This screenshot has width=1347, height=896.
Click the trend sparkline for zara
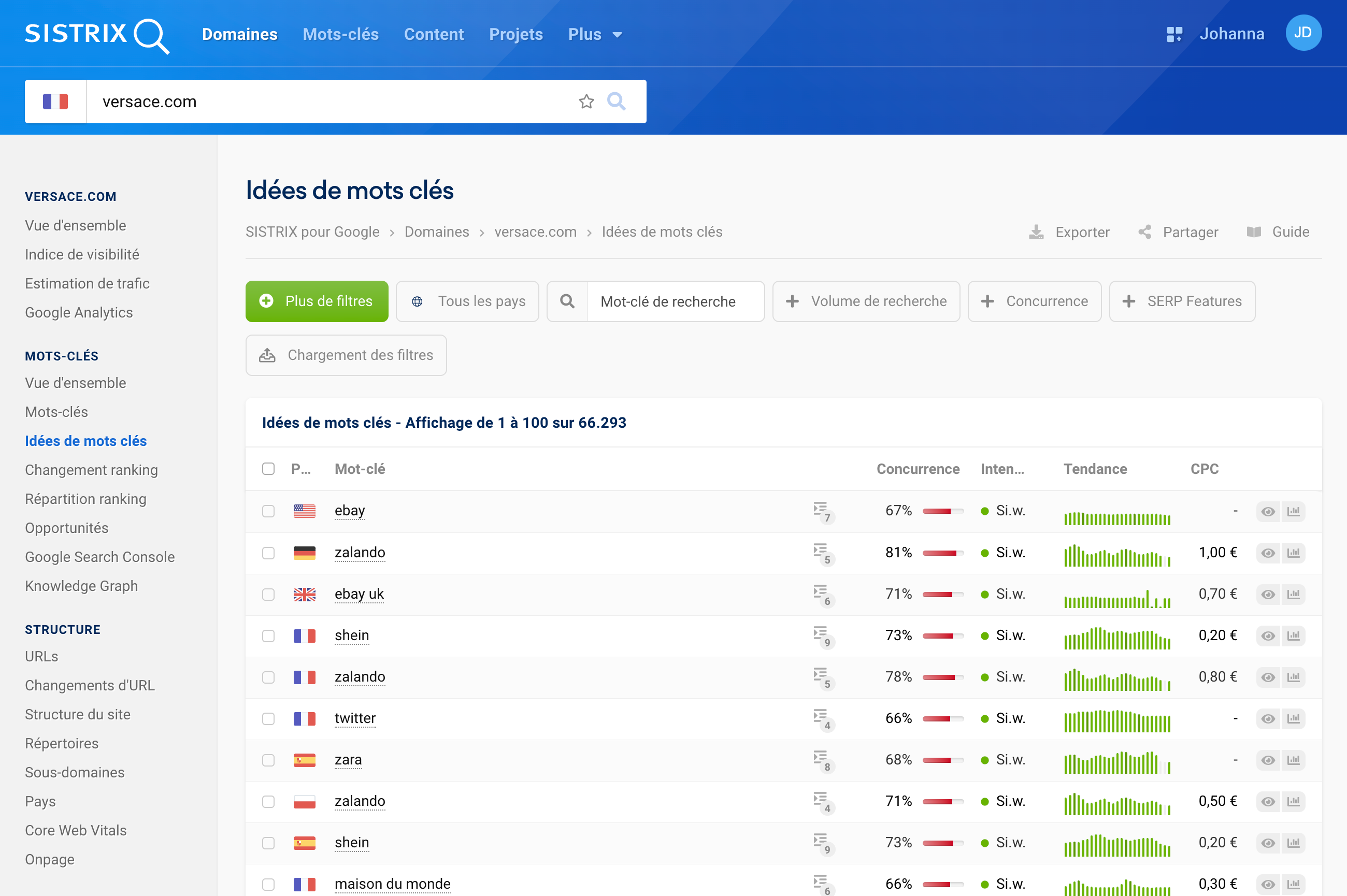click(x=1117, y=762)
